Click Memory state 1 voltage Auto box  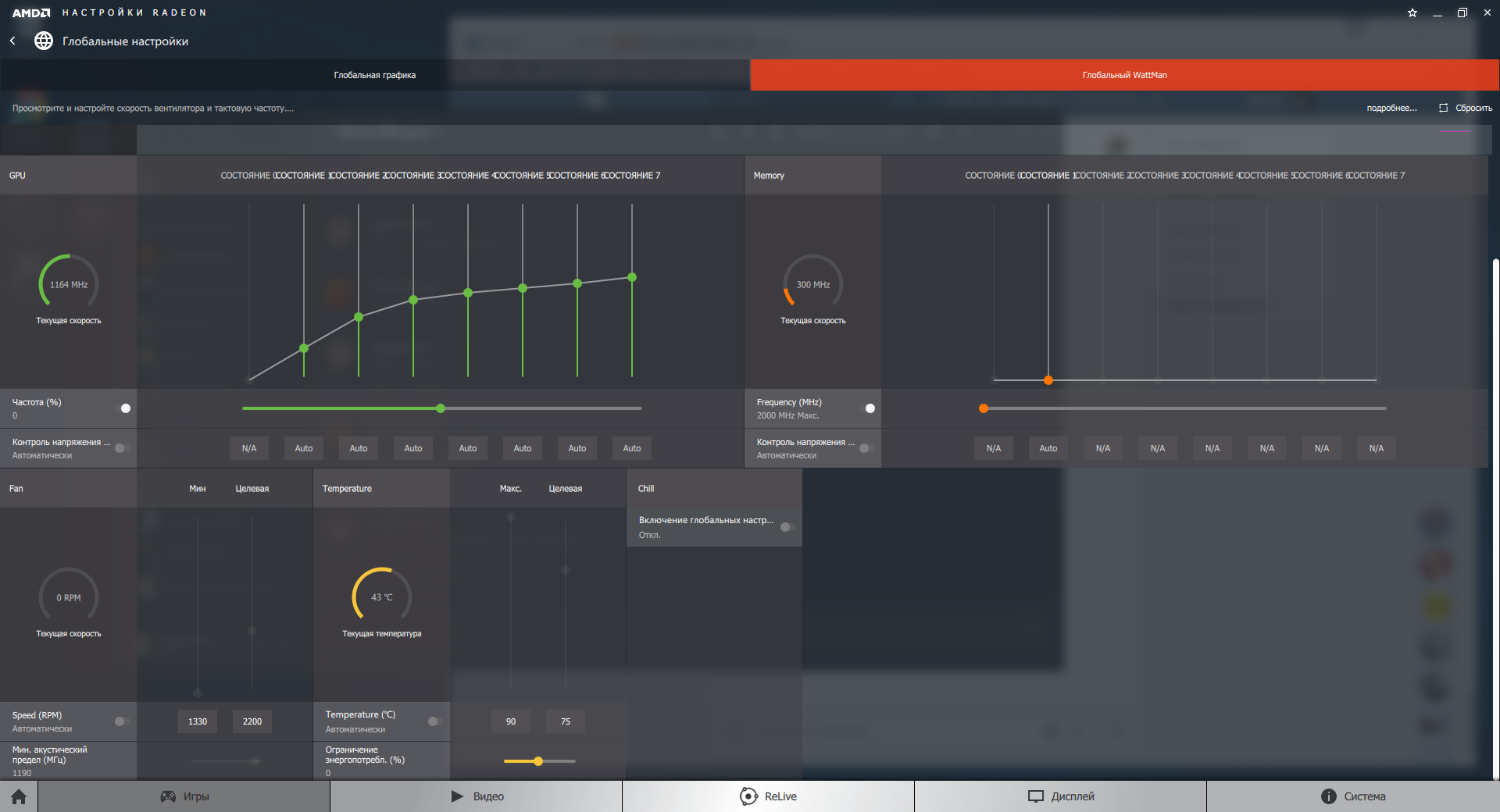click(x=1048, y=448)
